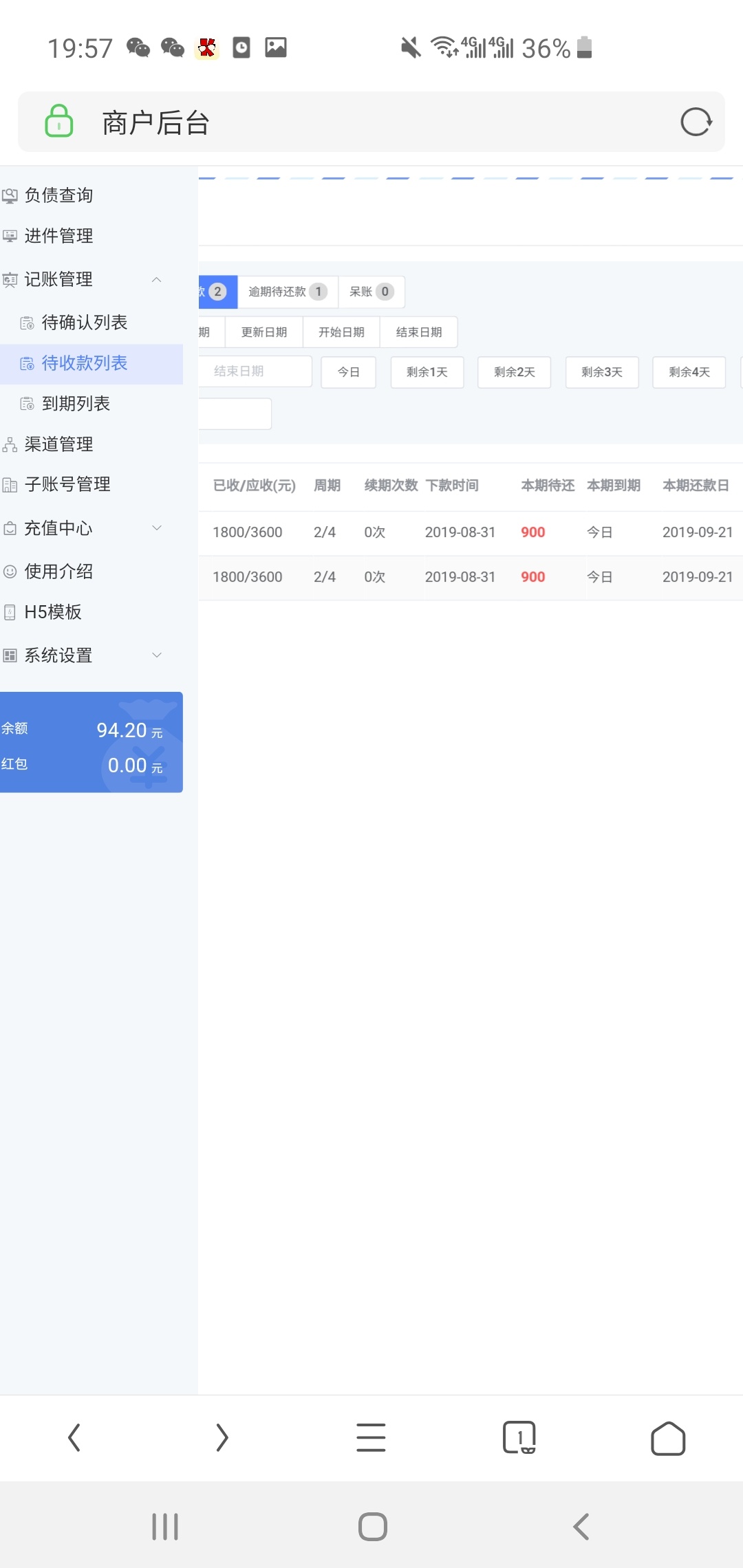Click the 结束日期 date input field

tap(255, 371)
